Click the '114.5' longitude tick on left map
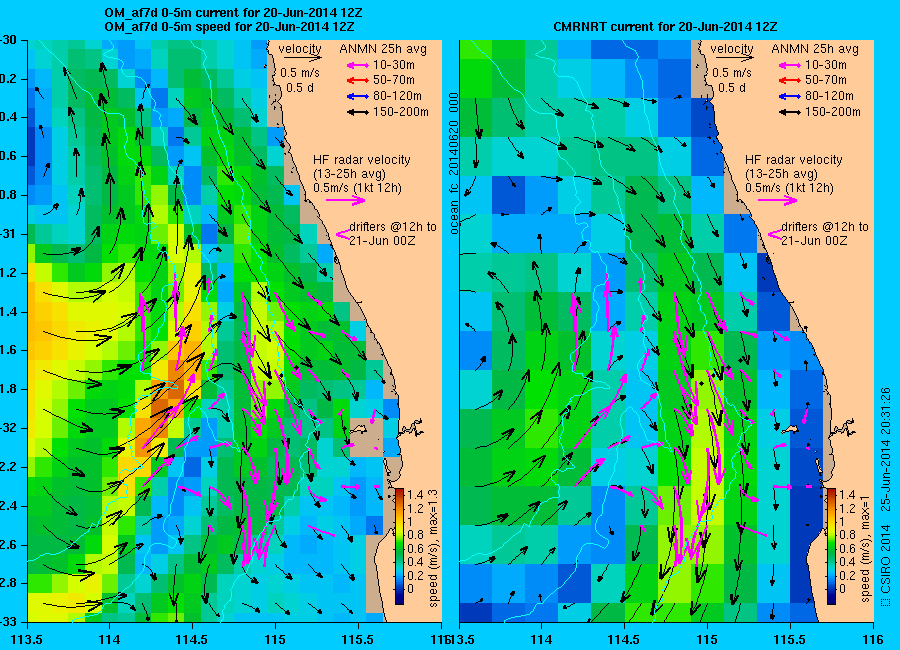This screenshot has height=650, width=900. (192, 640)
